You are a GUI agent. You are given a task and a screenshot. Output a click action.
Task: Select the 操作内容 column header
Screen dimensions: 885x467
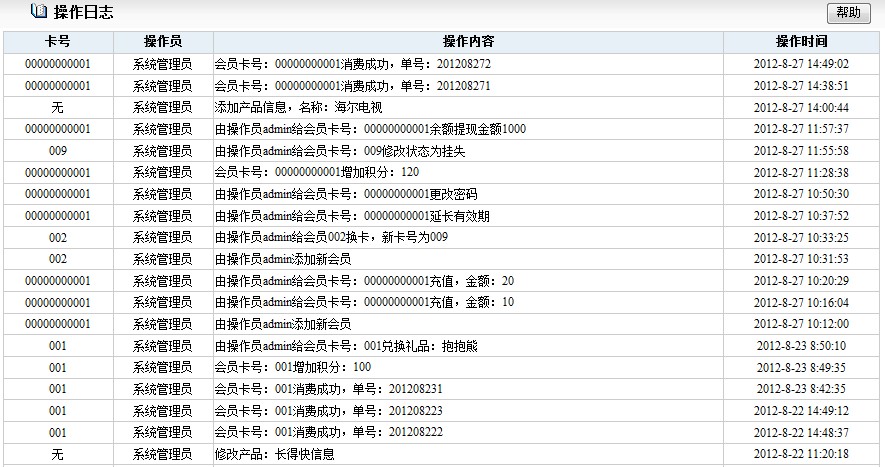[x=468, y=42]
